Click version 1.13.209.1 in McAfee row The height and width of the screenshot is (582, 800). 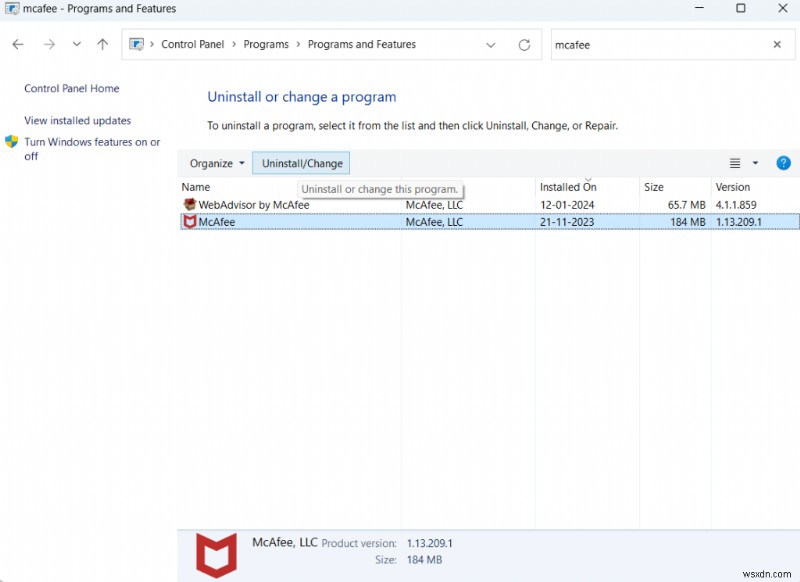pos(738,222)
